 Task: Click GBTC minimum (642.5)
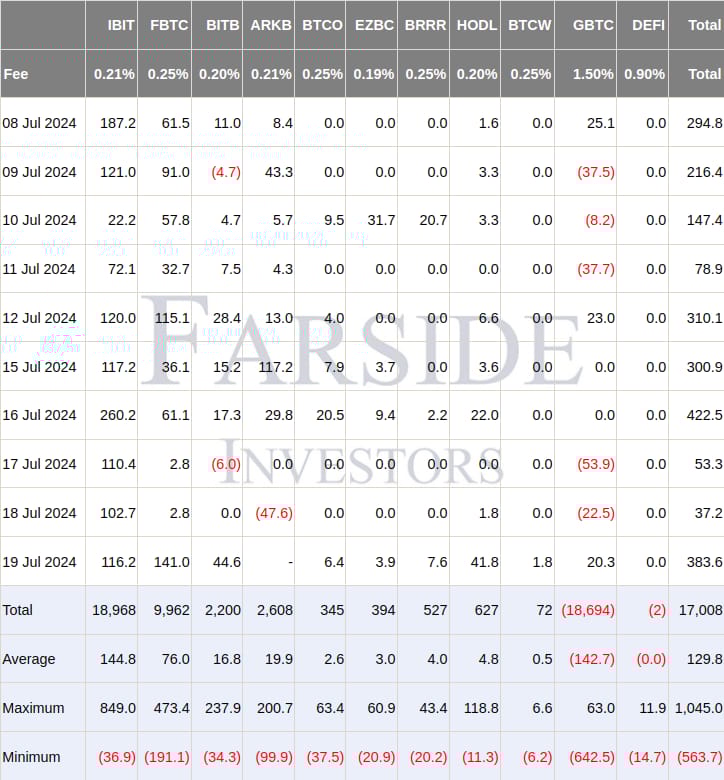click(592, 757)
